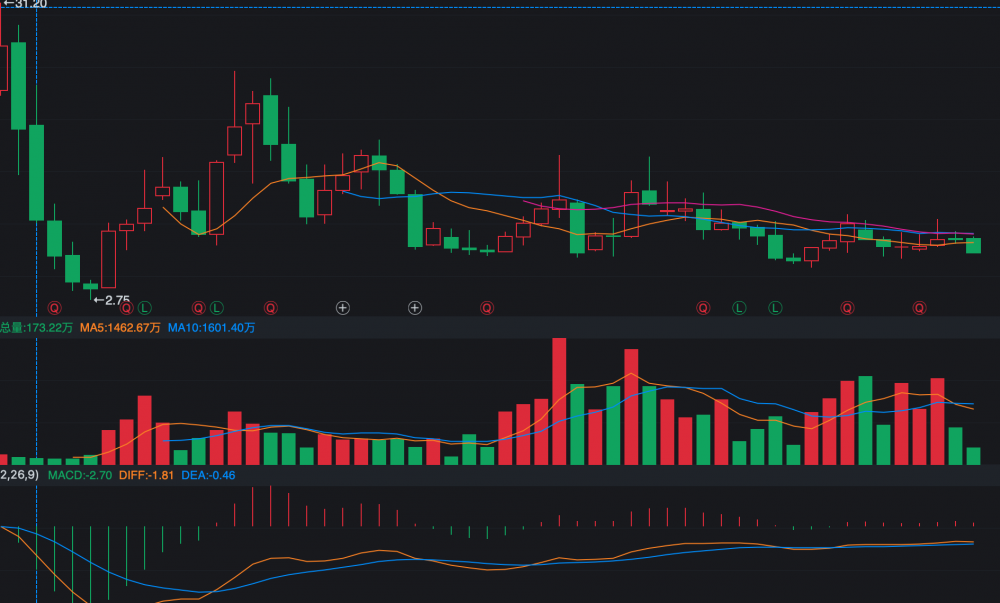The width and height of the screenshot is (1000, 603).
Task: Click the last green L marker
Action: pyautogui.click(x=775, y=308)
